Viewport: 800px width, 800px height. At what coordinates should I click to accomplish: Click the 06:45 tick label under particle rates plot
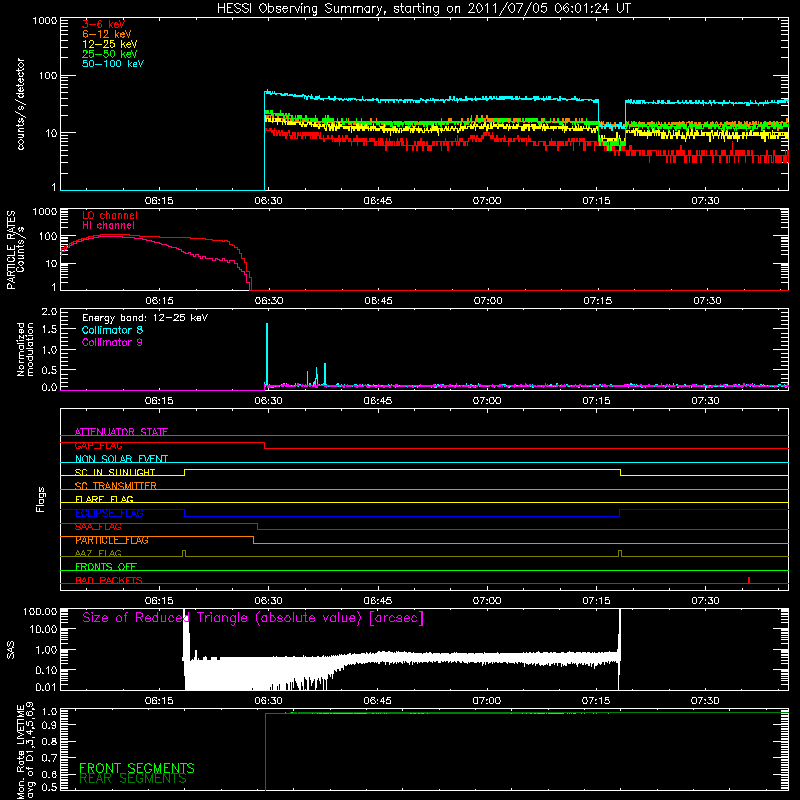point(378,301)
